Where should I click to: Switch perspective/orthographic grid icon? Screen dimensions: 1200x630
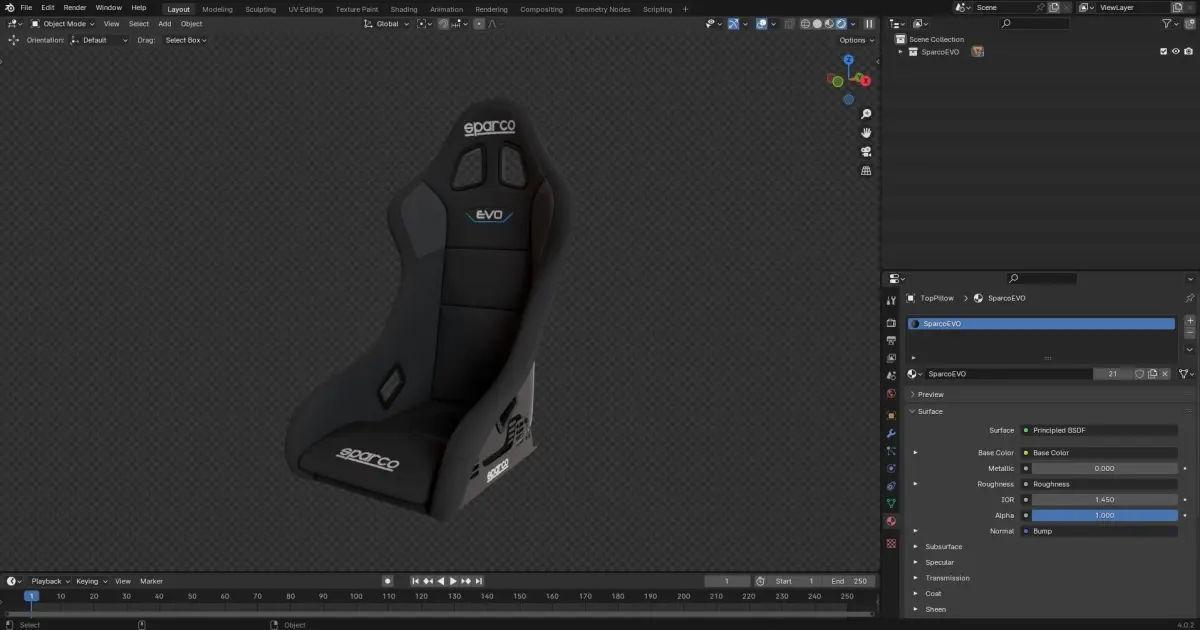pyautogui.click(x=866, y=171)
